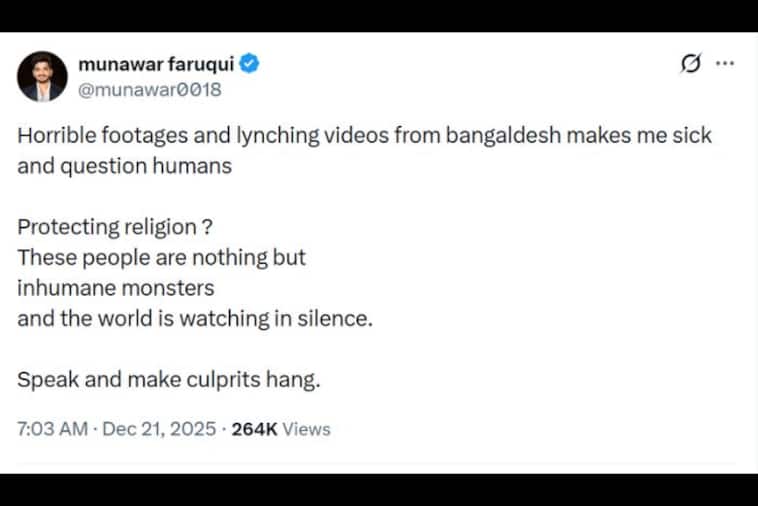Open the @munawar0018 handle link

click(149, 89)
